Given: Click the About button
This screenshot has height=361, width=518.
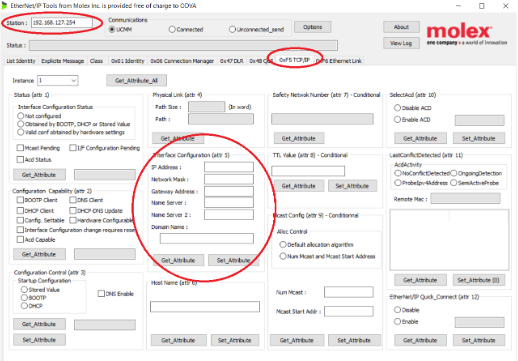Looking at the screenshot, I should 401,27.
